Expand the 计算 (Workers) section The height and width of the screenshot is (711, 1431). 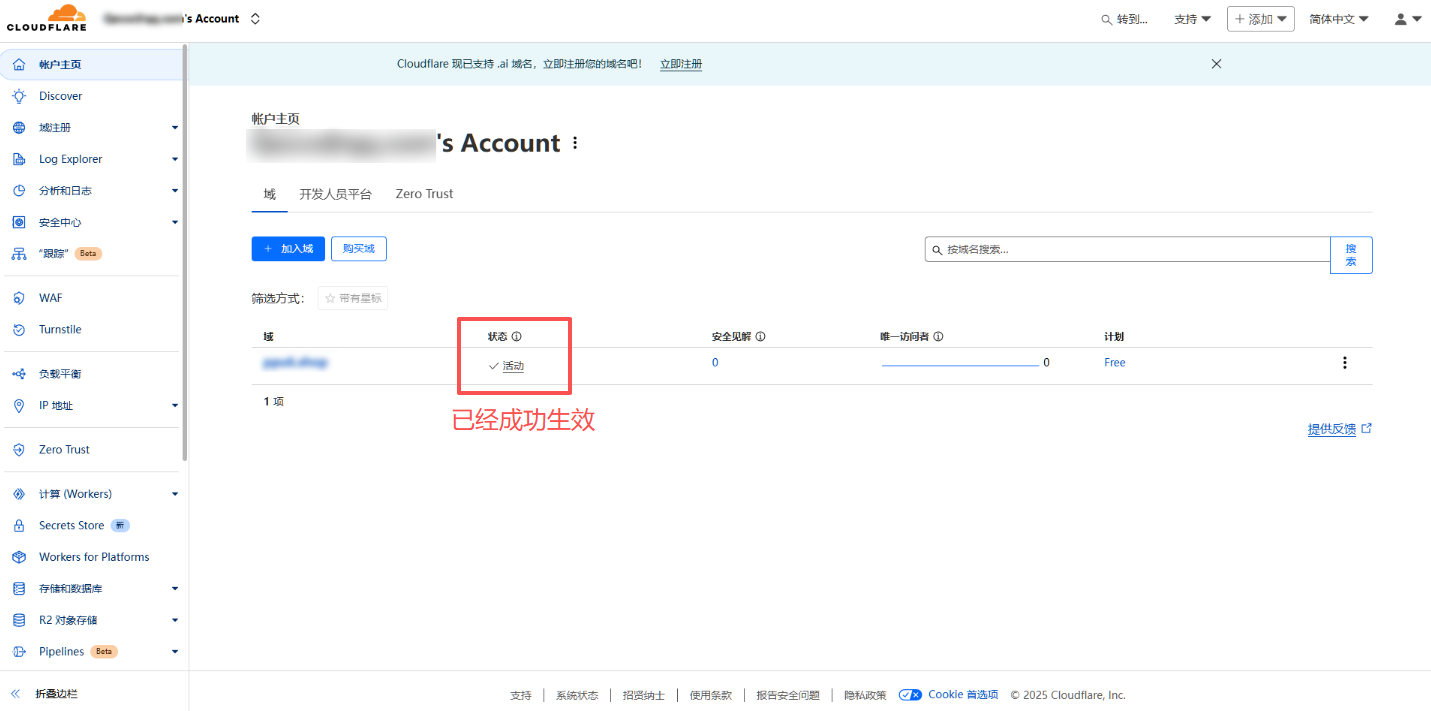(x=175, y=494)
